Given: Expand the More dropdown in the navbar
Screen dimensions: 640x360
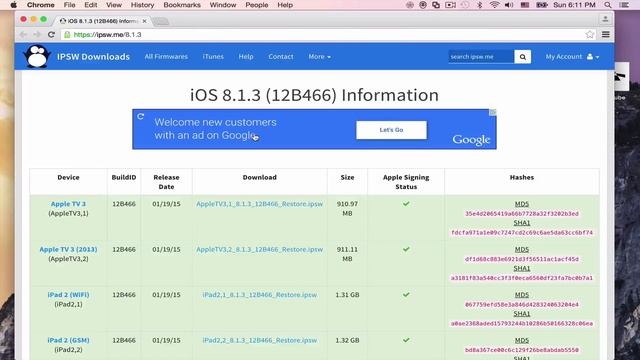Looking at the screenshot, I should point(320,57).
